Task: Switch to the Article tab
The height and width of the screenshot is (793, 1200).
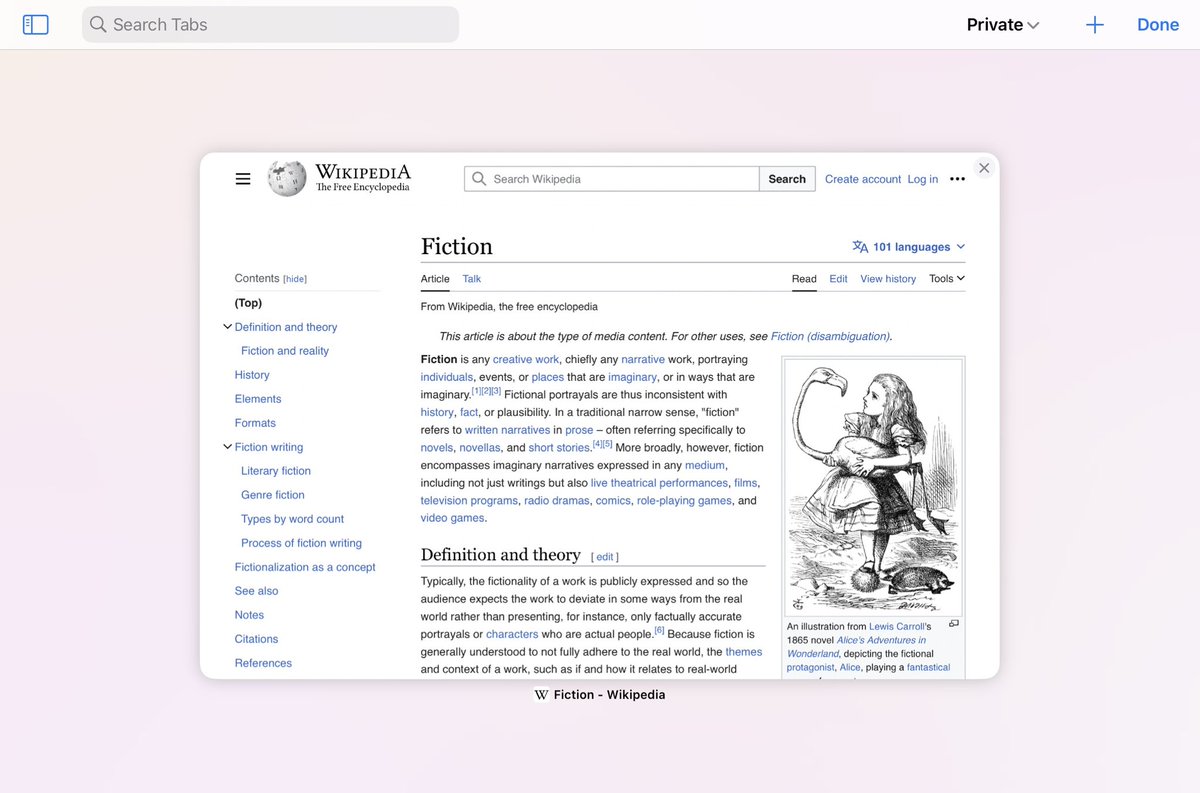Action: [x=435, y=279]
